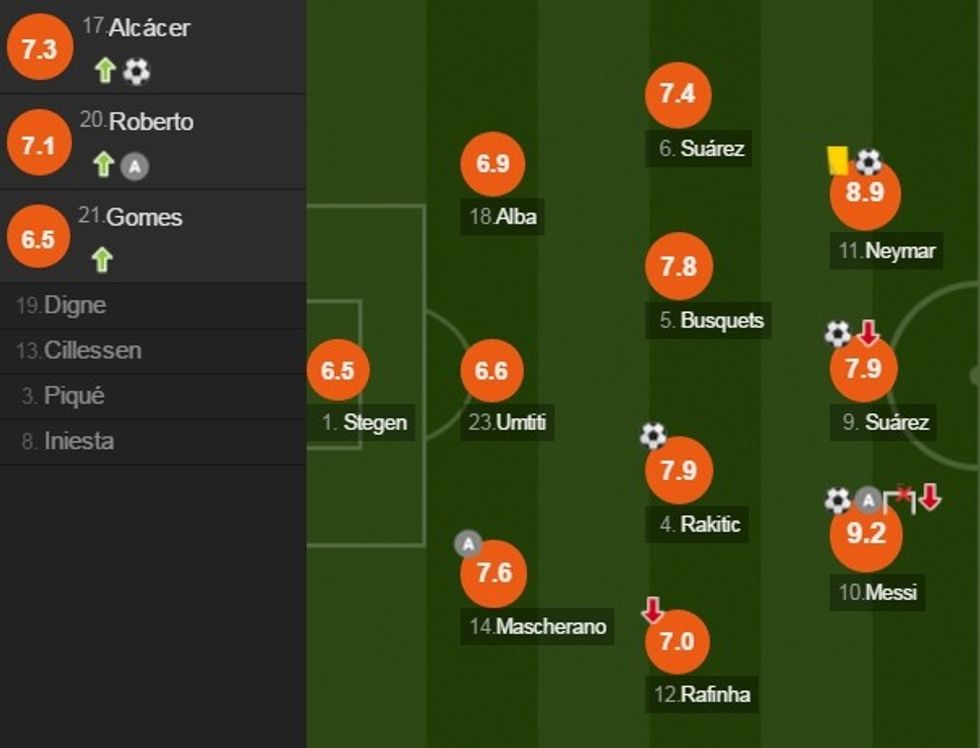Click the goal icon above Neymar's rating
980x748 pixels.
868,162
